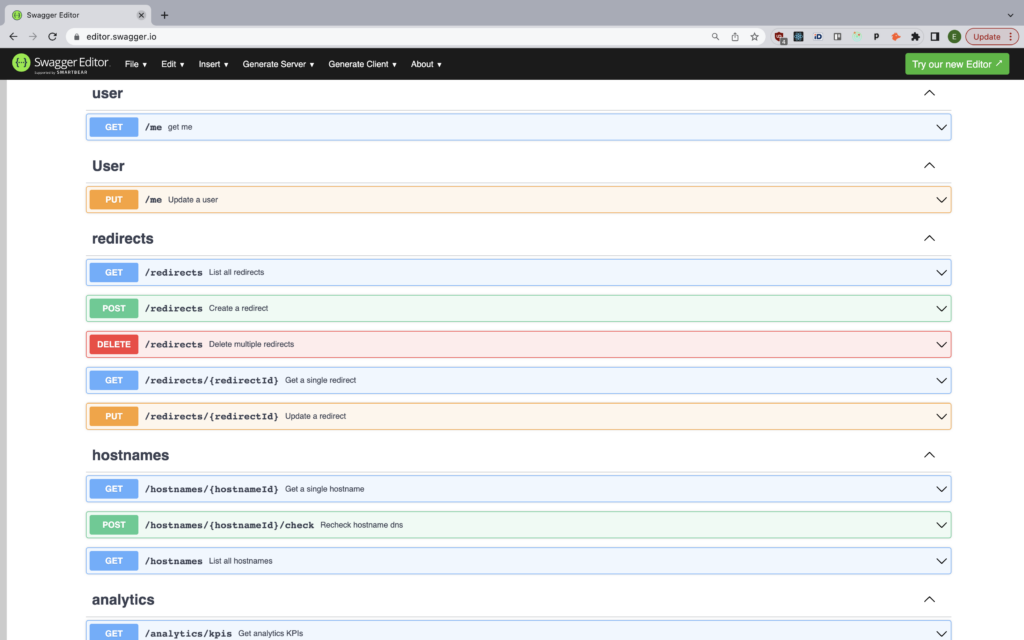Expand DELETE /redirects chevron
This screenshot has height=640, width=1024.
(941, 344)
